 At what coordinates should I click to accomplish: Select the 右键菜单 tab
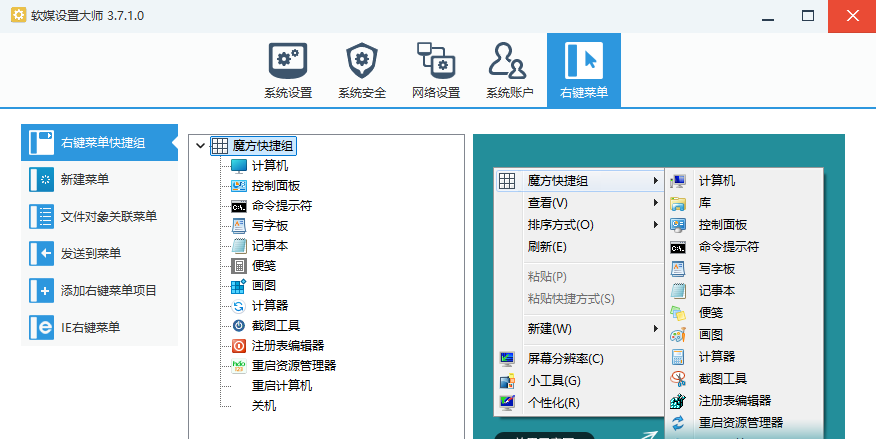(x=584, y=70)
